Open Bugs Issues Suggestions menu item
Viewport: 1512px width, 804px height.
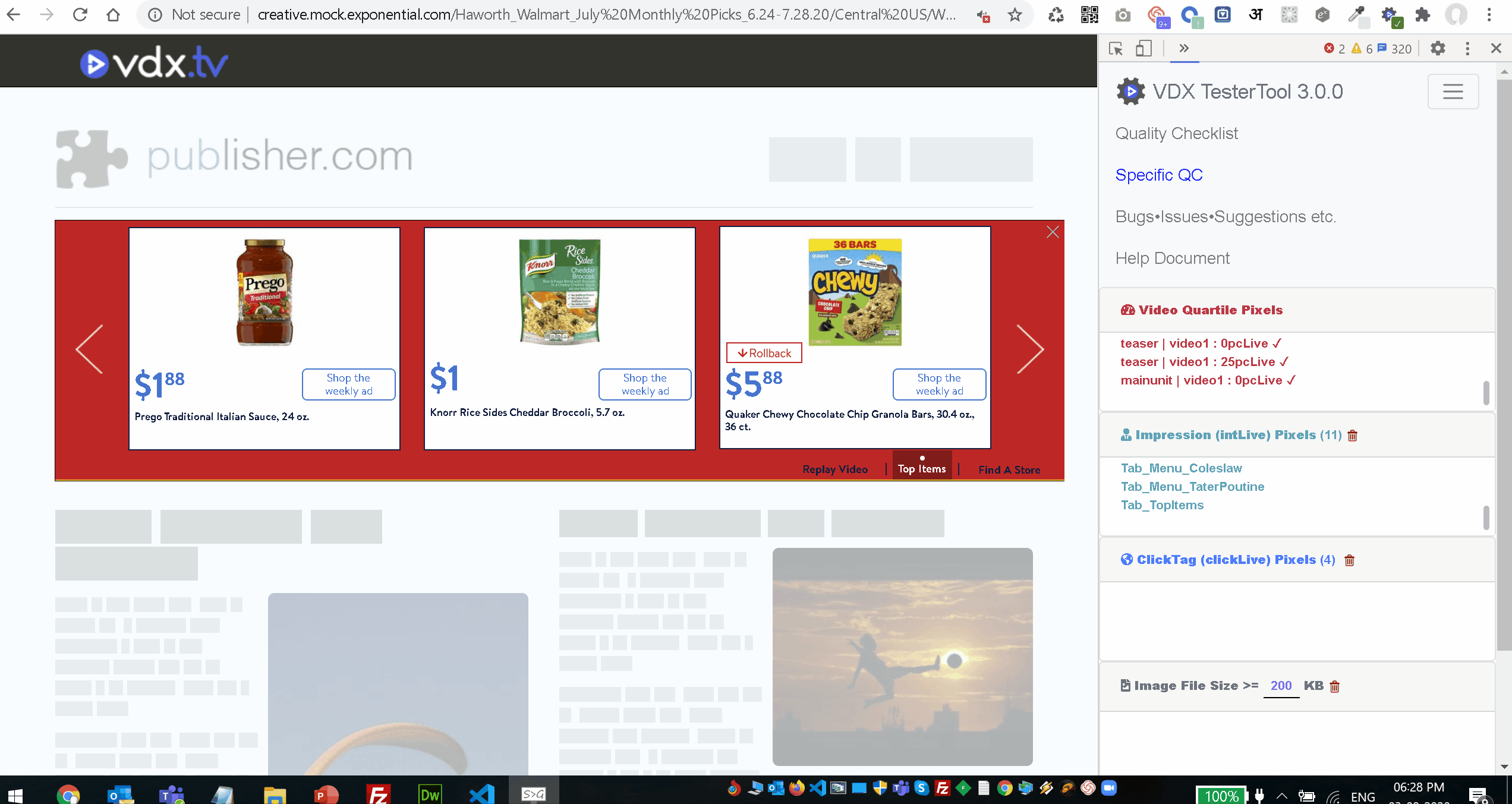[1226, 217]
